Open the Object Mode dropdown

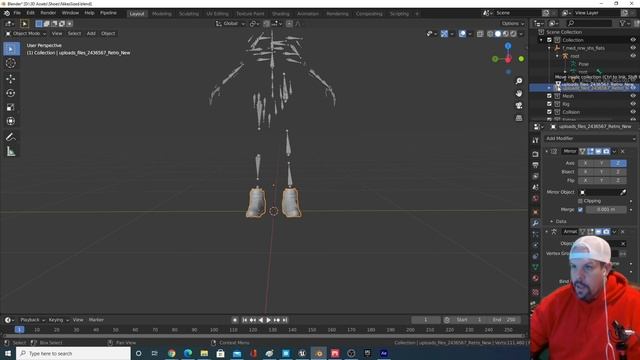tap(25, 33)
